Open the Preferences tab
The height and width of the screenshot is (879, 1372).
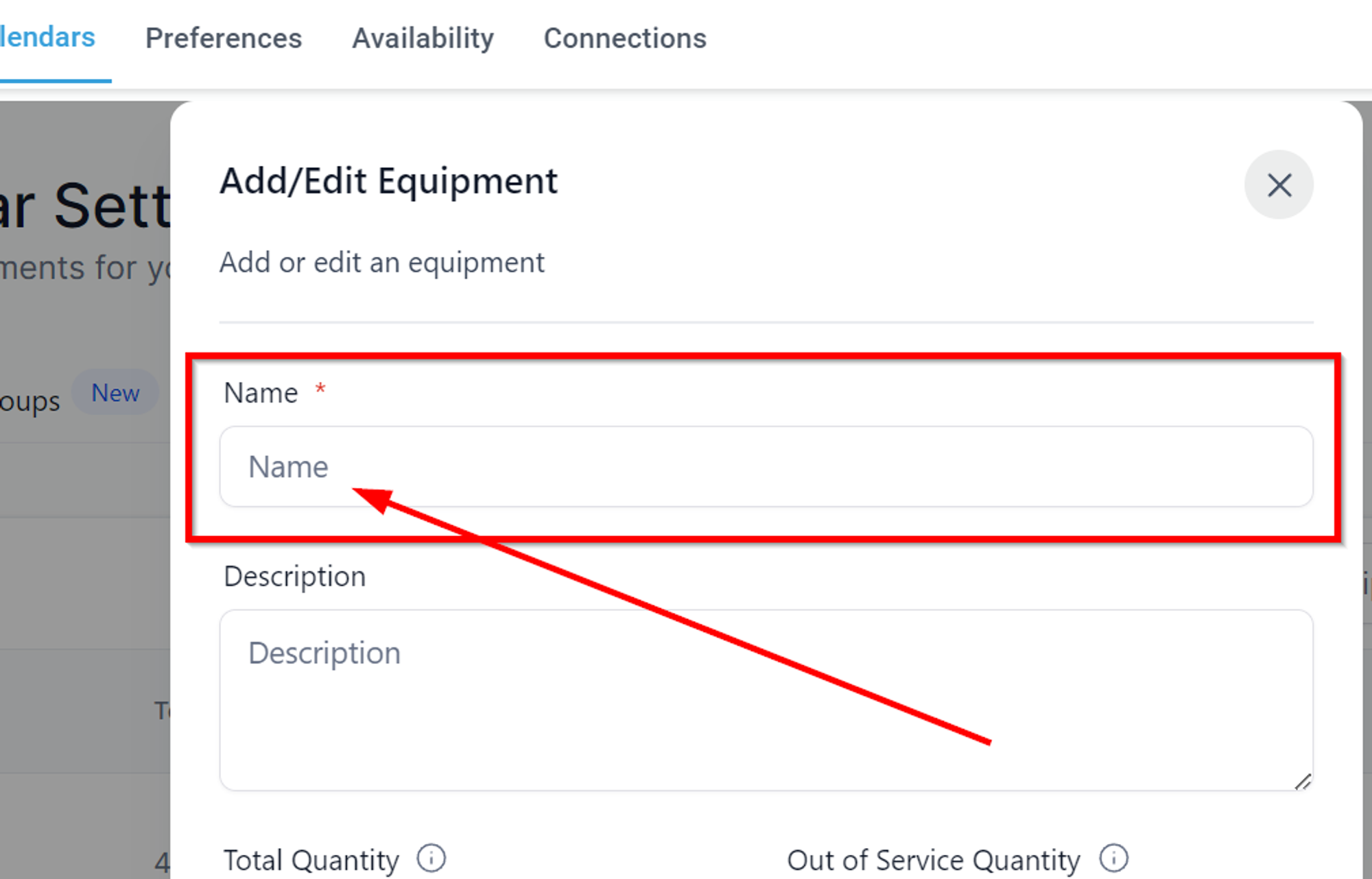224,38
